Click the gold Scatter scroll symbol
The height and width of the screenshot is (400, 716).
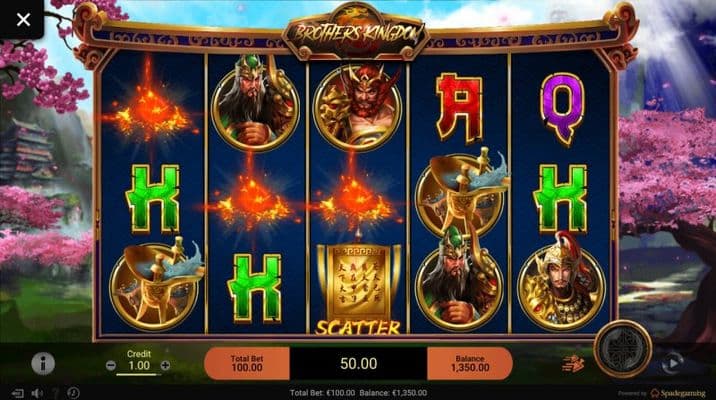(x=358, y=288)
